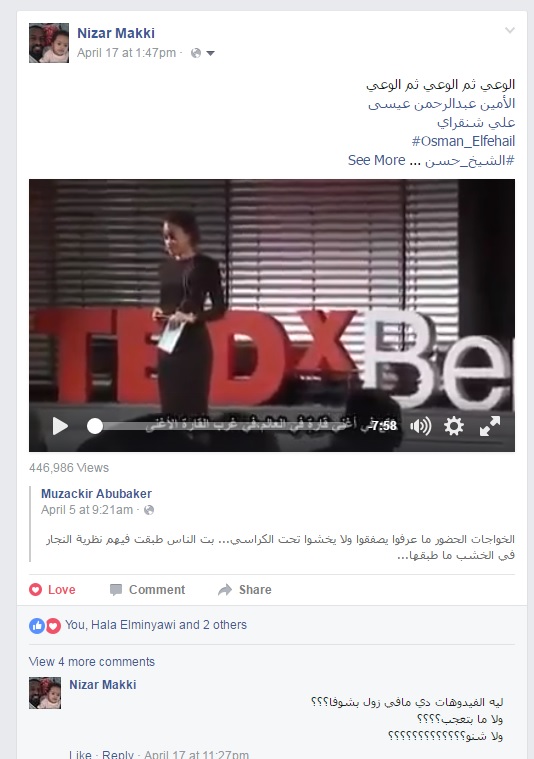This screenshot has width=534, height=759.
Task: Open post options chevron at top right
Action: click(x=509, y=30)
